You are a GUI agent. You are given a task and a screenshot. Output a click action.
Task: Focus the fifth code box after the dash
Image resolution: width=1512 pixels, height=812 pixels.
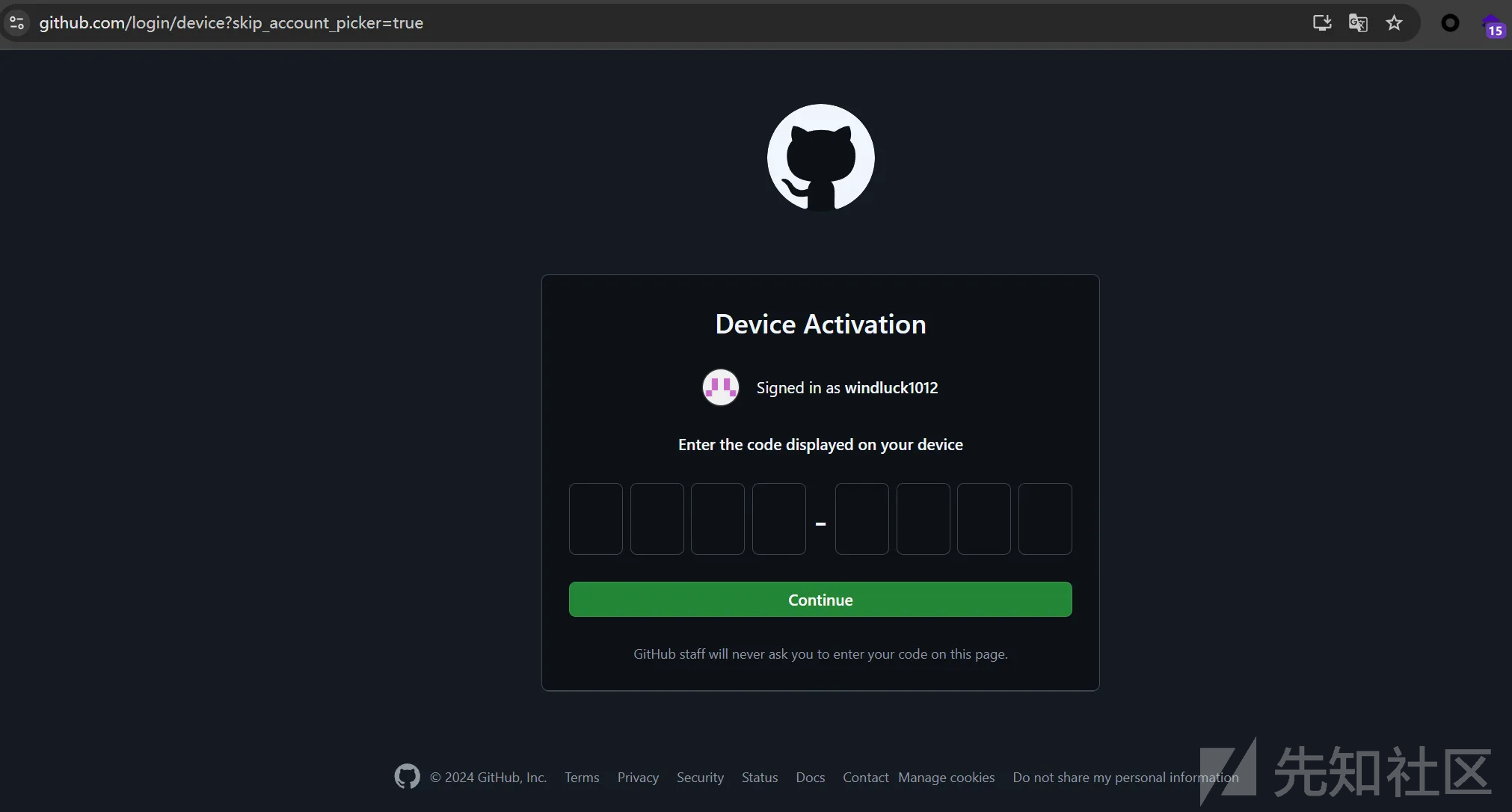pyautogui.click(x=862, y=519)
